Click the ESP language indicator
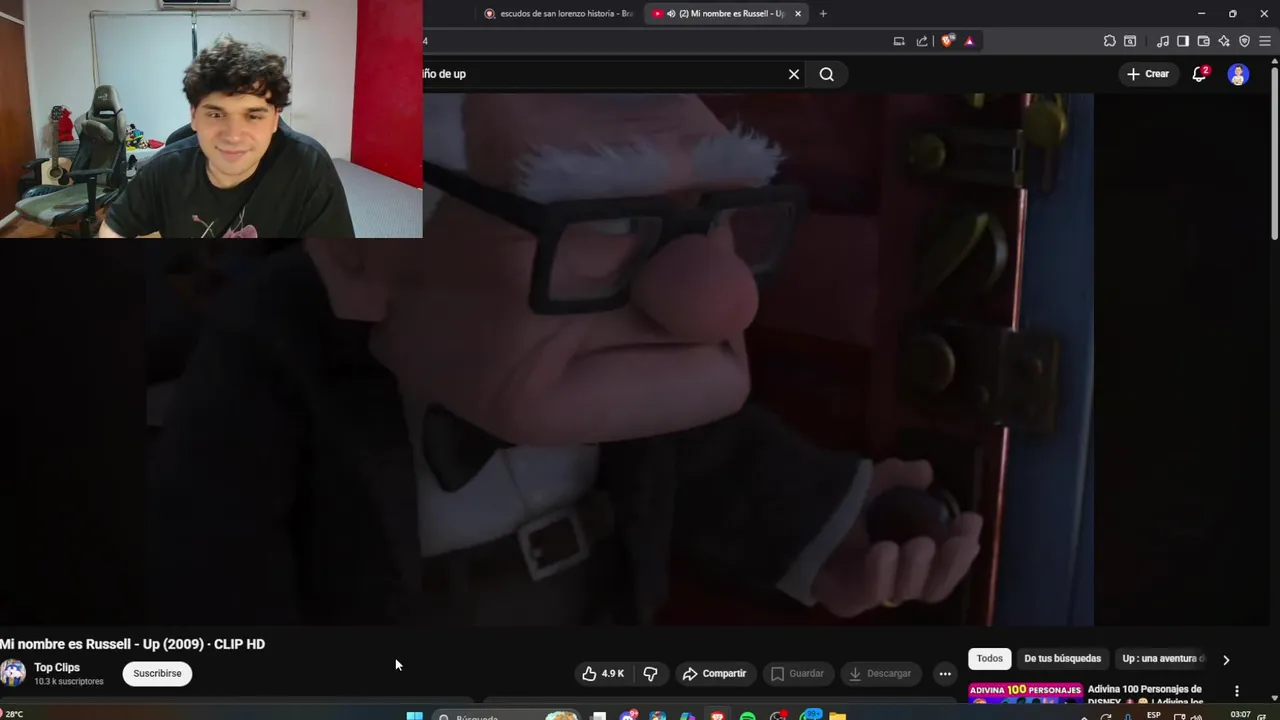Viewport: 1280px width, 720px height. click(x=1154, y=715)
